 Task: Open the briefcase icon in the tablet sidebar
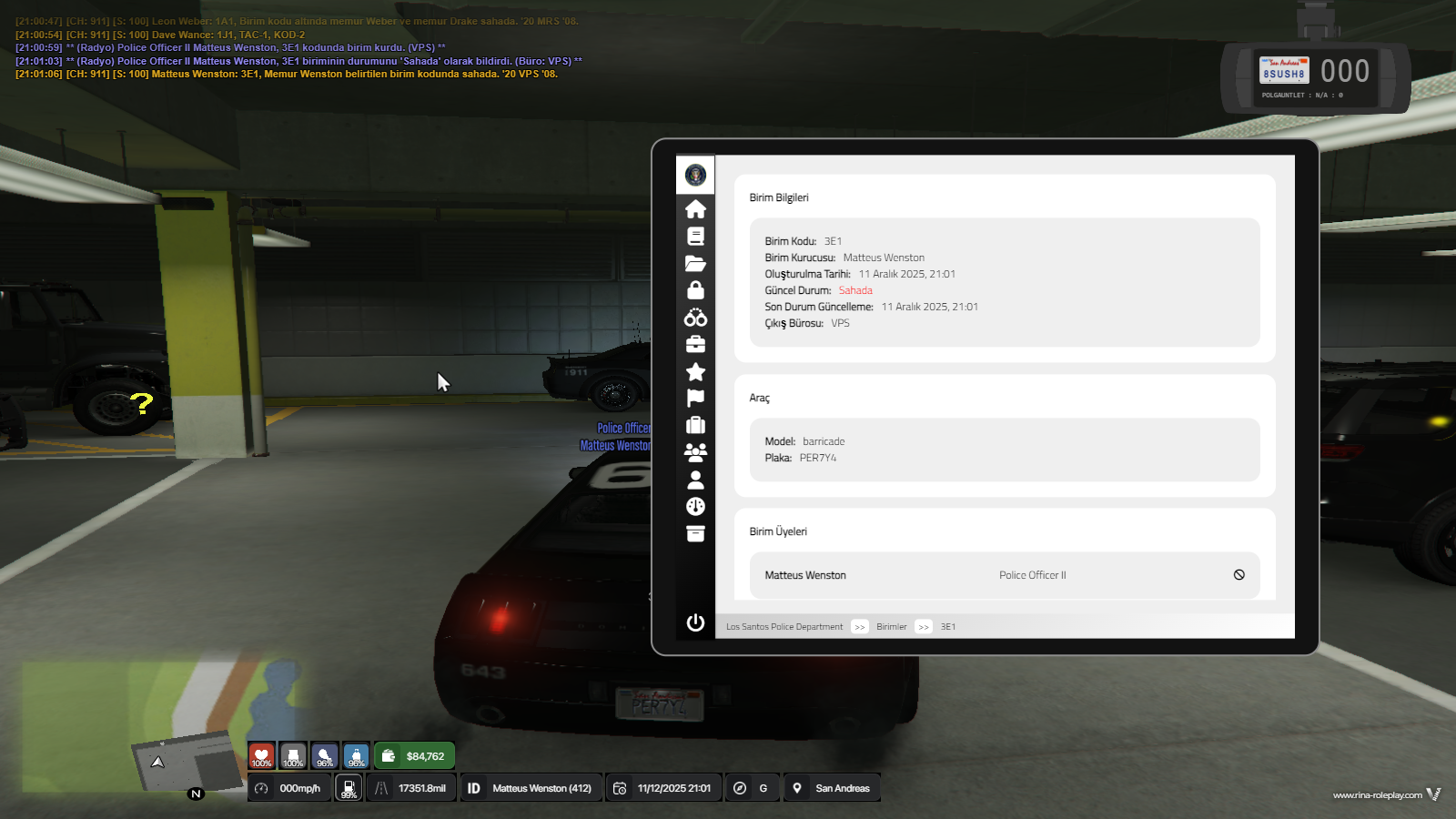[x=695, y=345]
